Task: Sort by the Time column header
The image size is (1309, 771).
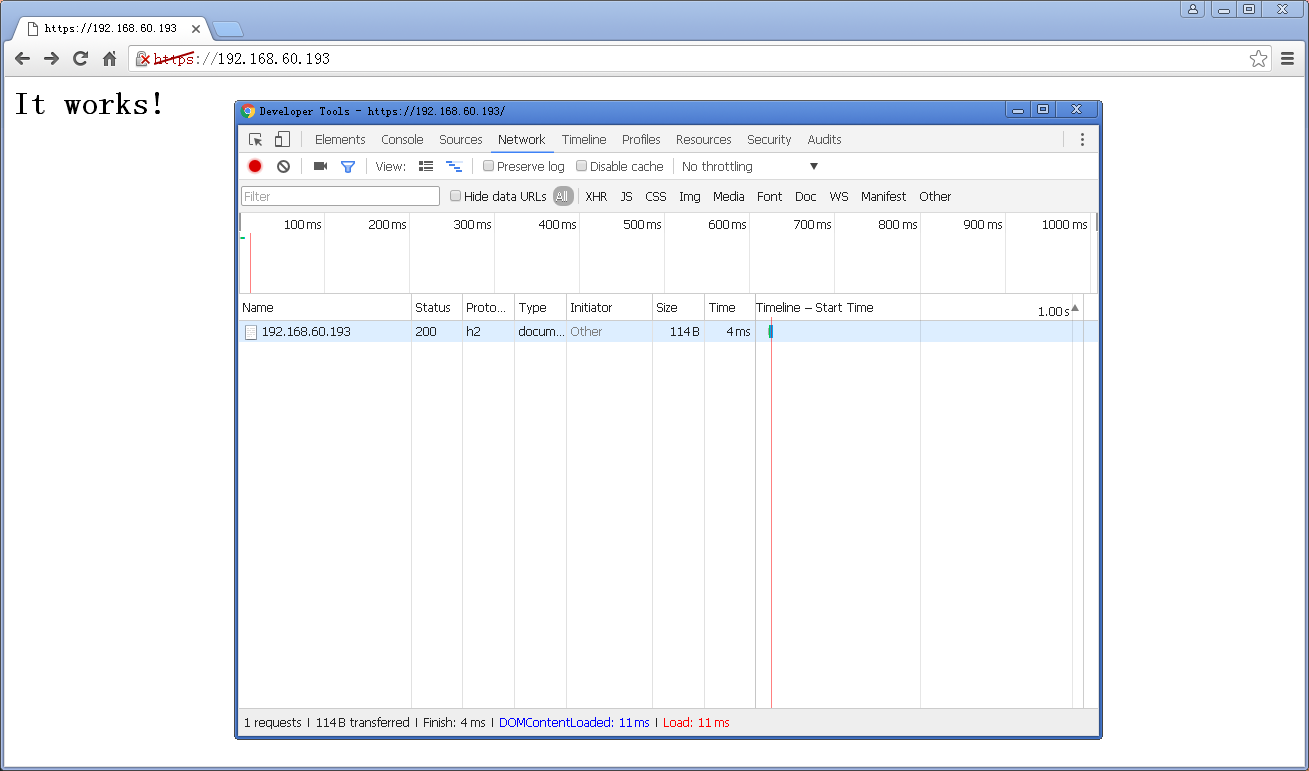Action: (x=729, y=308)
